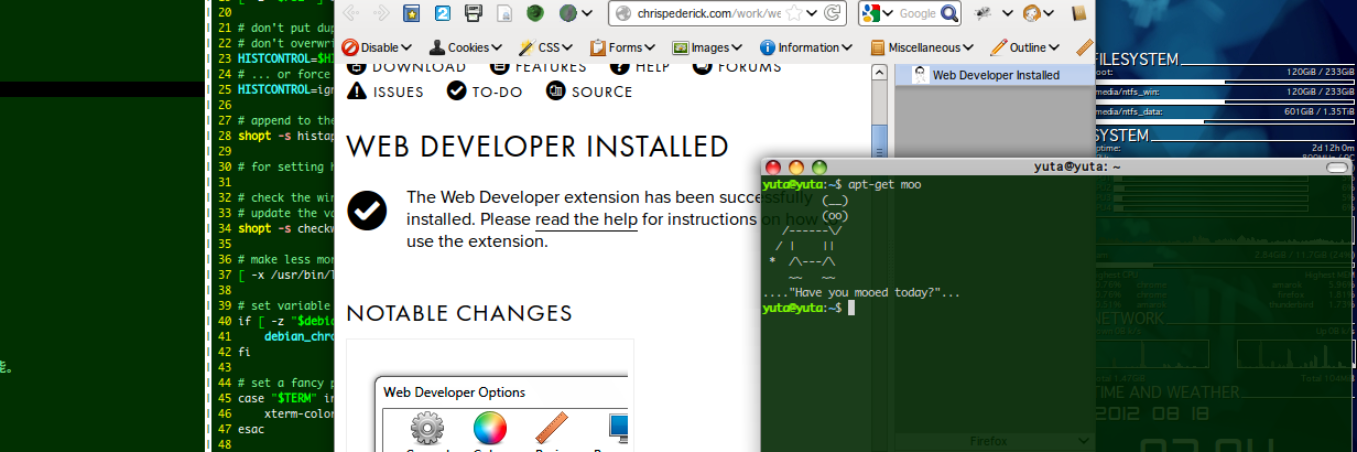
Task: Open the Help navigation link
Action: pos(640,67)
